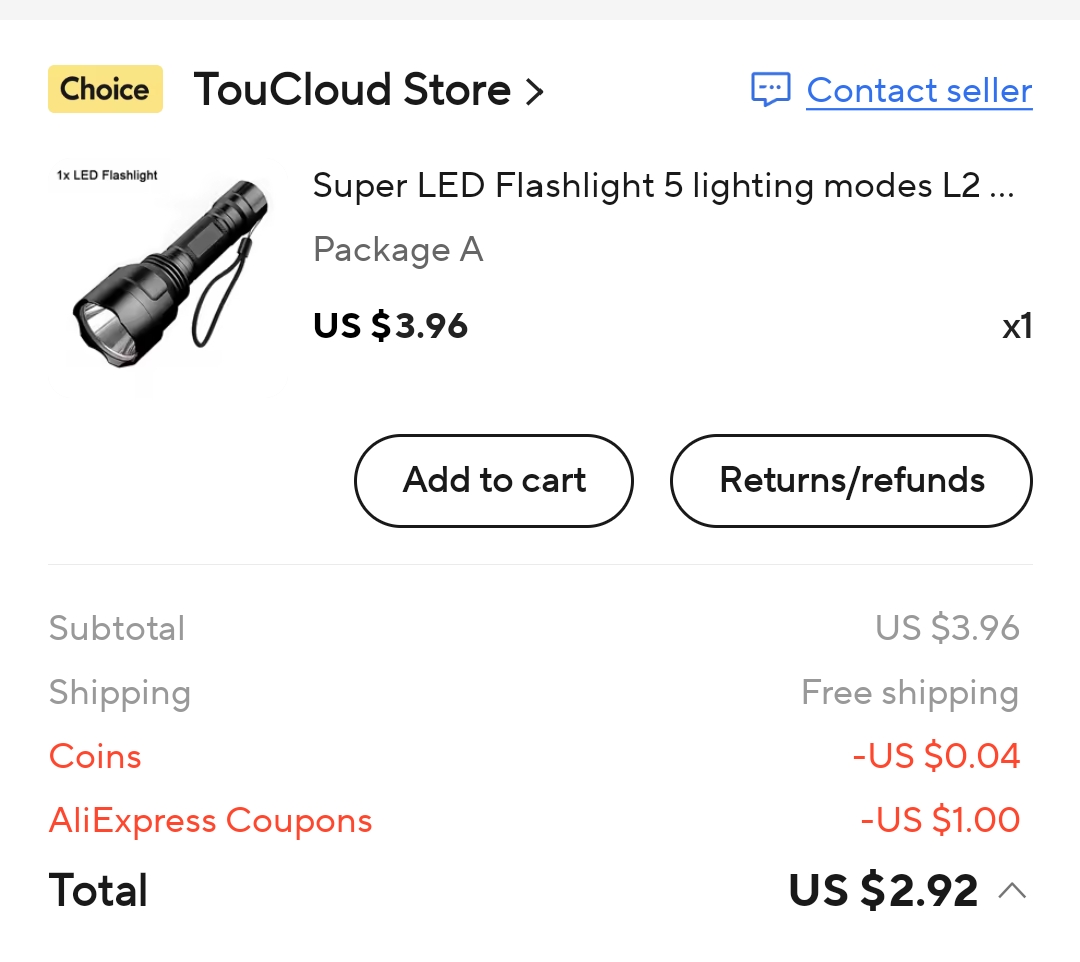Click the Subtotal row label
Screen dimensions: 1080x962
coord(117,628)
